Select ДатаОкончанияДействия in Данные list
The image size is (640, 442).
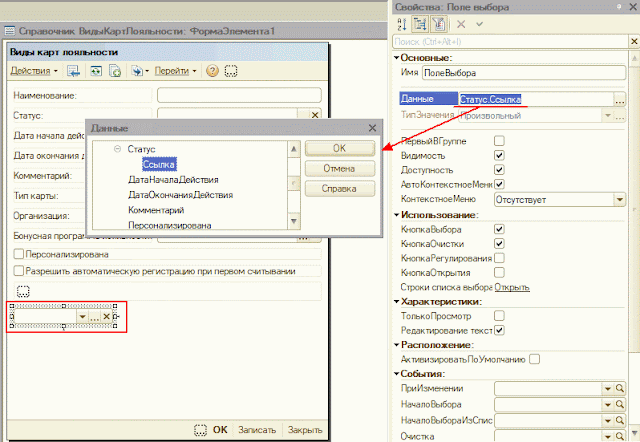tap(180, 195)
